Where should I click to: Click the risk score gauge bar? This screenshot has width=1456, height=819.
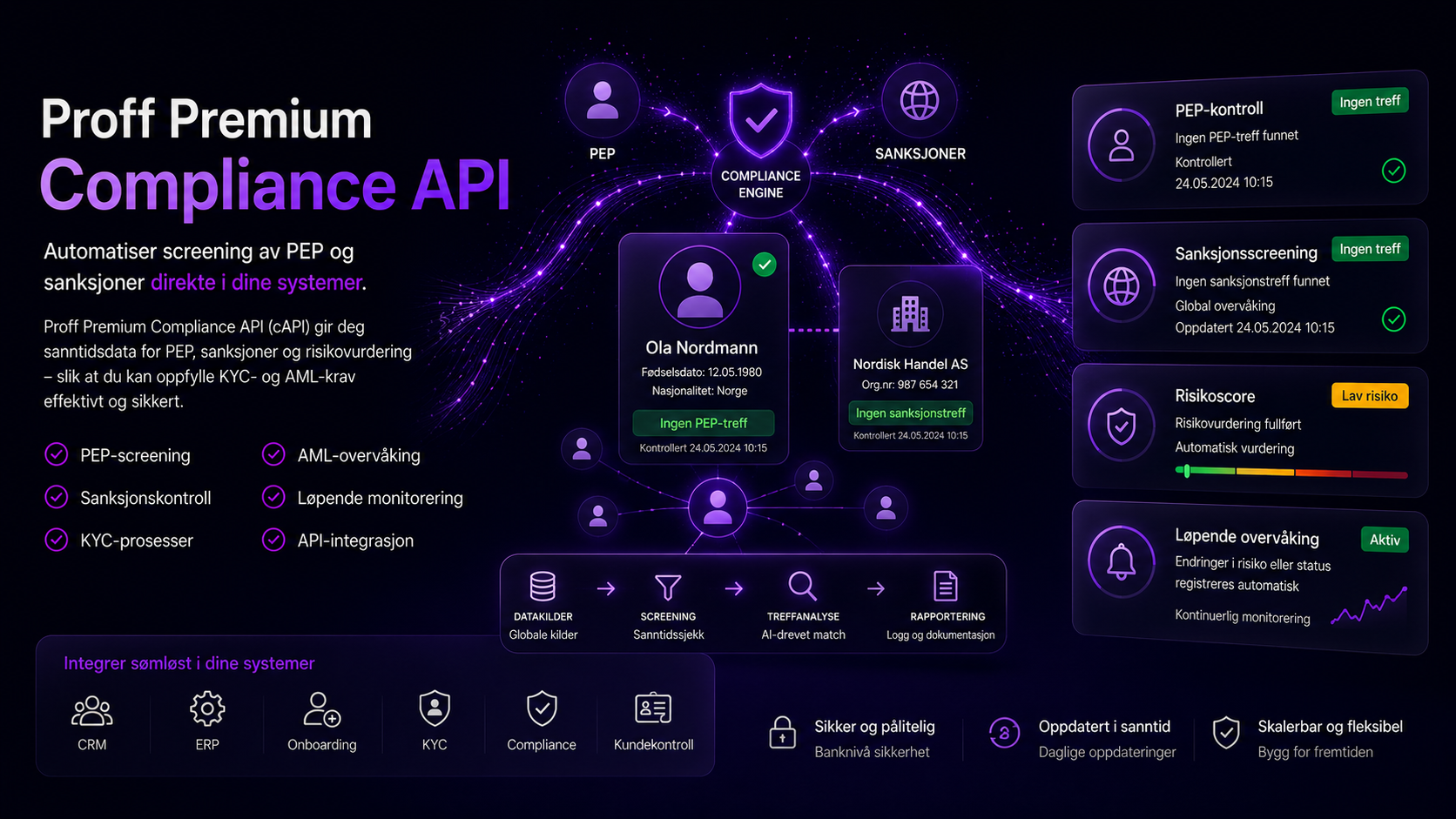click(x=1291, y=472)
